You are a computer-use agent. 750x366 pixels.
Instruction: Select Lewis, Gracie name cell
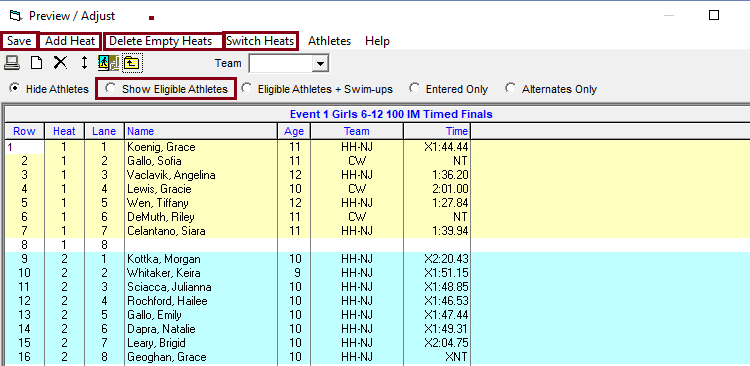(x=201, y=189)
